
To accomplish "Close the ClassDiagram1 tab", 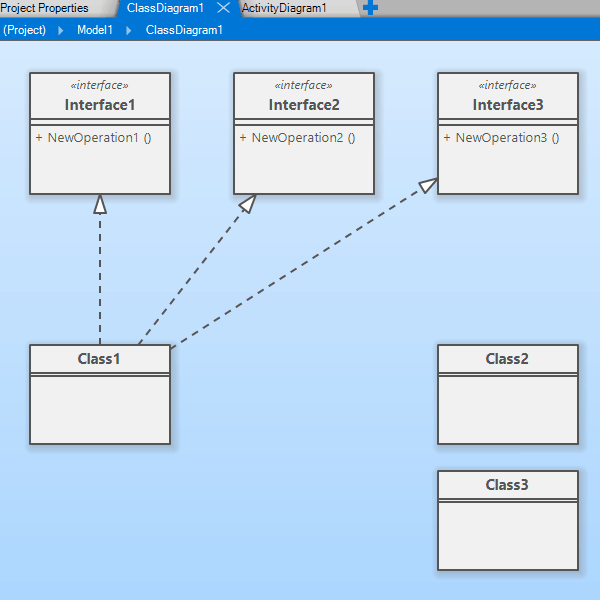I will (x=223, y=8).
